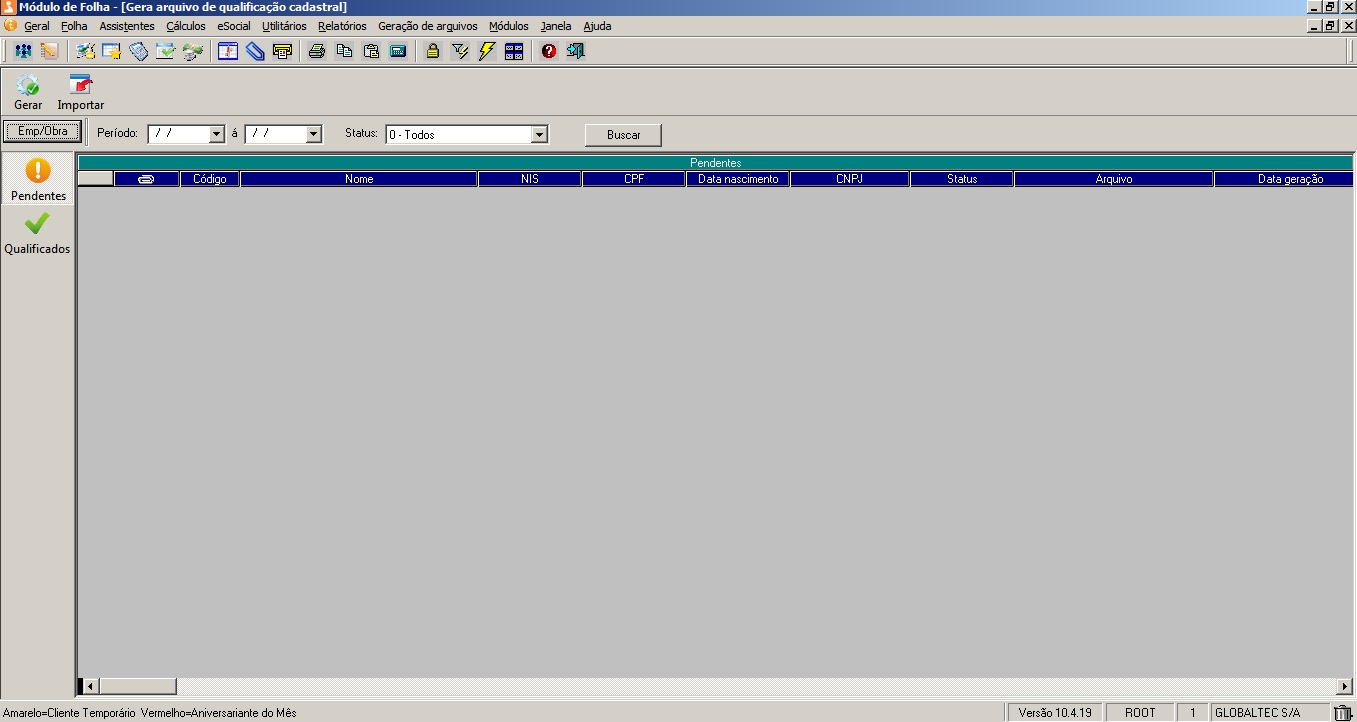
Task: Click the Buscar button
Action: click(623, 135)
